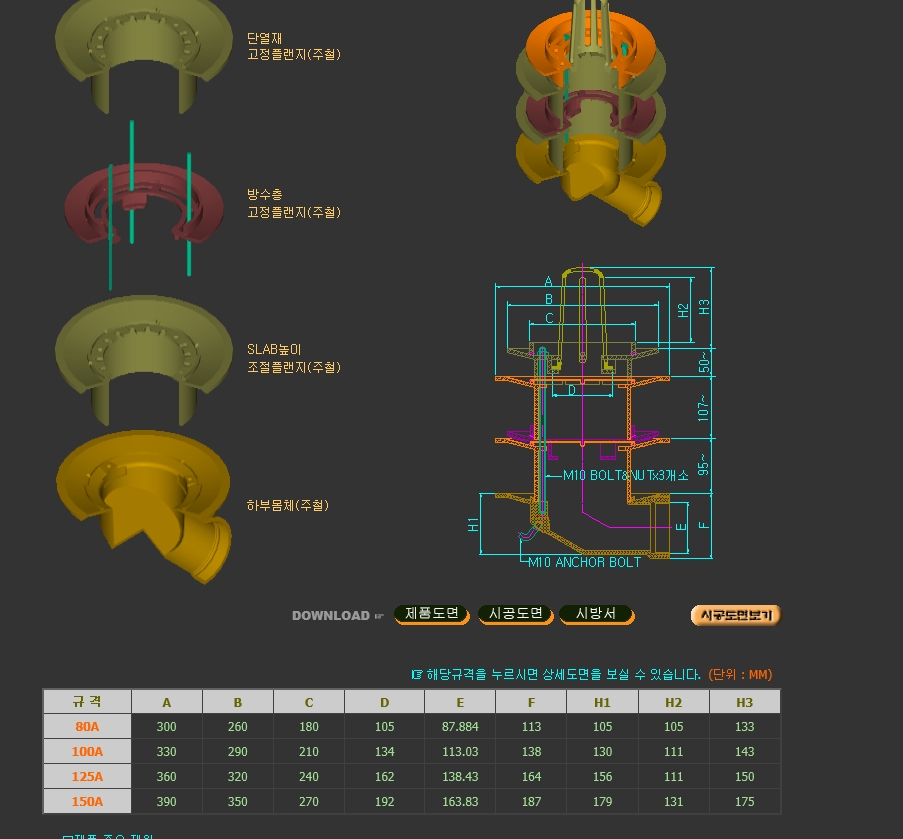Open the 시방서 download button
The image size is (903, 839).
tap(596, 614)
